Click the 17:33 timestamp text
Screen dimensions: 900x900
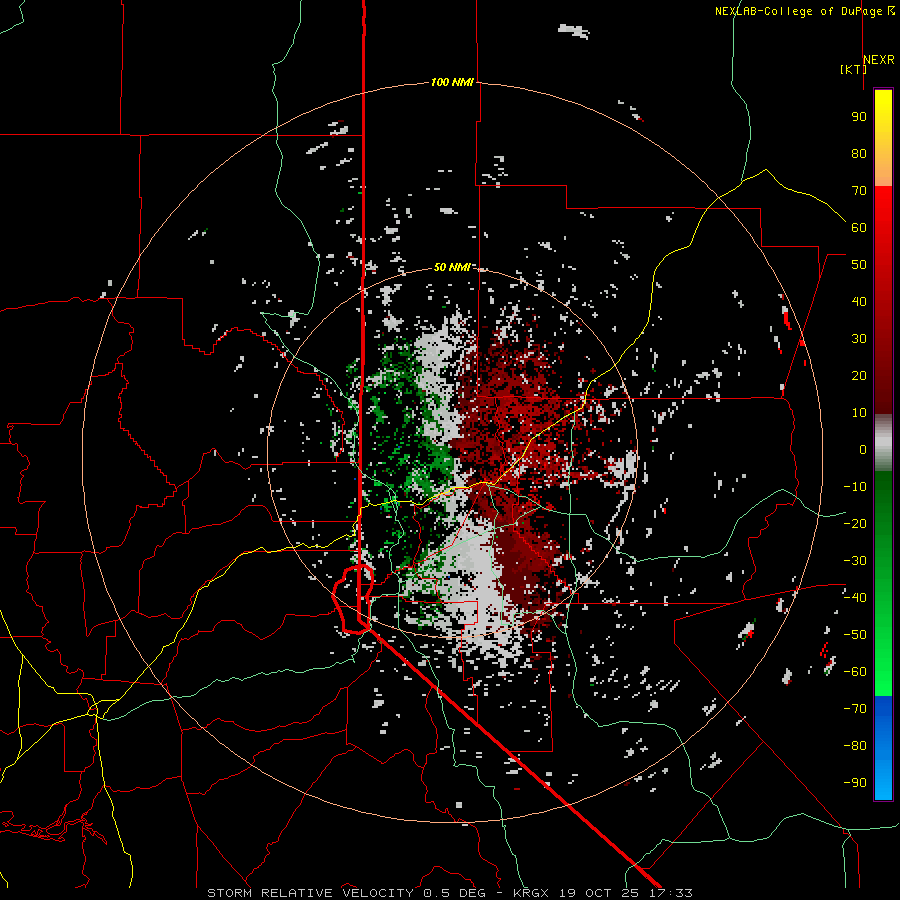tap(671, 893)
